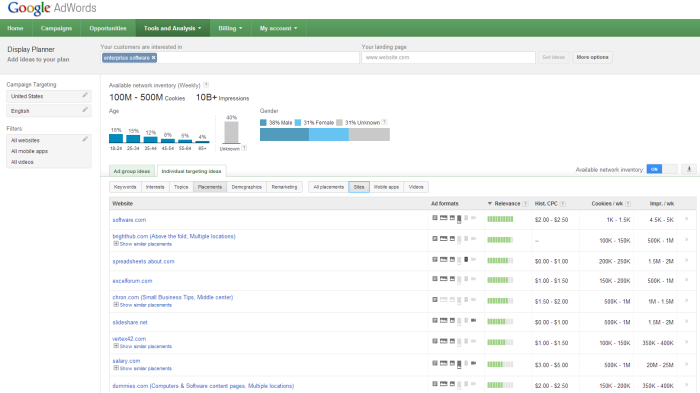The width and height of the screenshot is (700, 393).
Task: Open More options settings
Action: coord(592,57)
